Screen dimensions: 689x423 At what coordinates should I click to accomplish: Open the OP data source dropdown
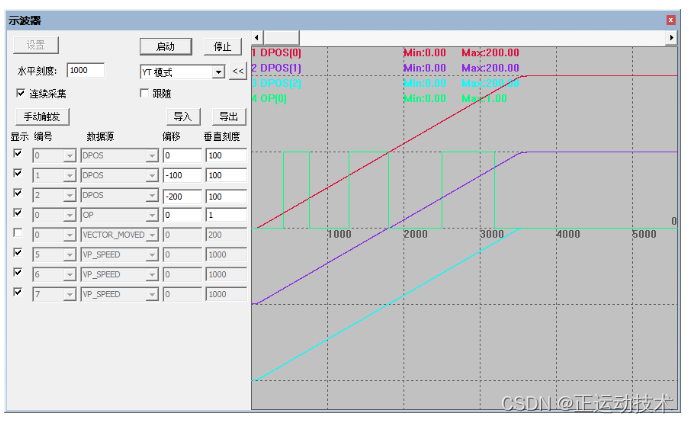[152, 215]
